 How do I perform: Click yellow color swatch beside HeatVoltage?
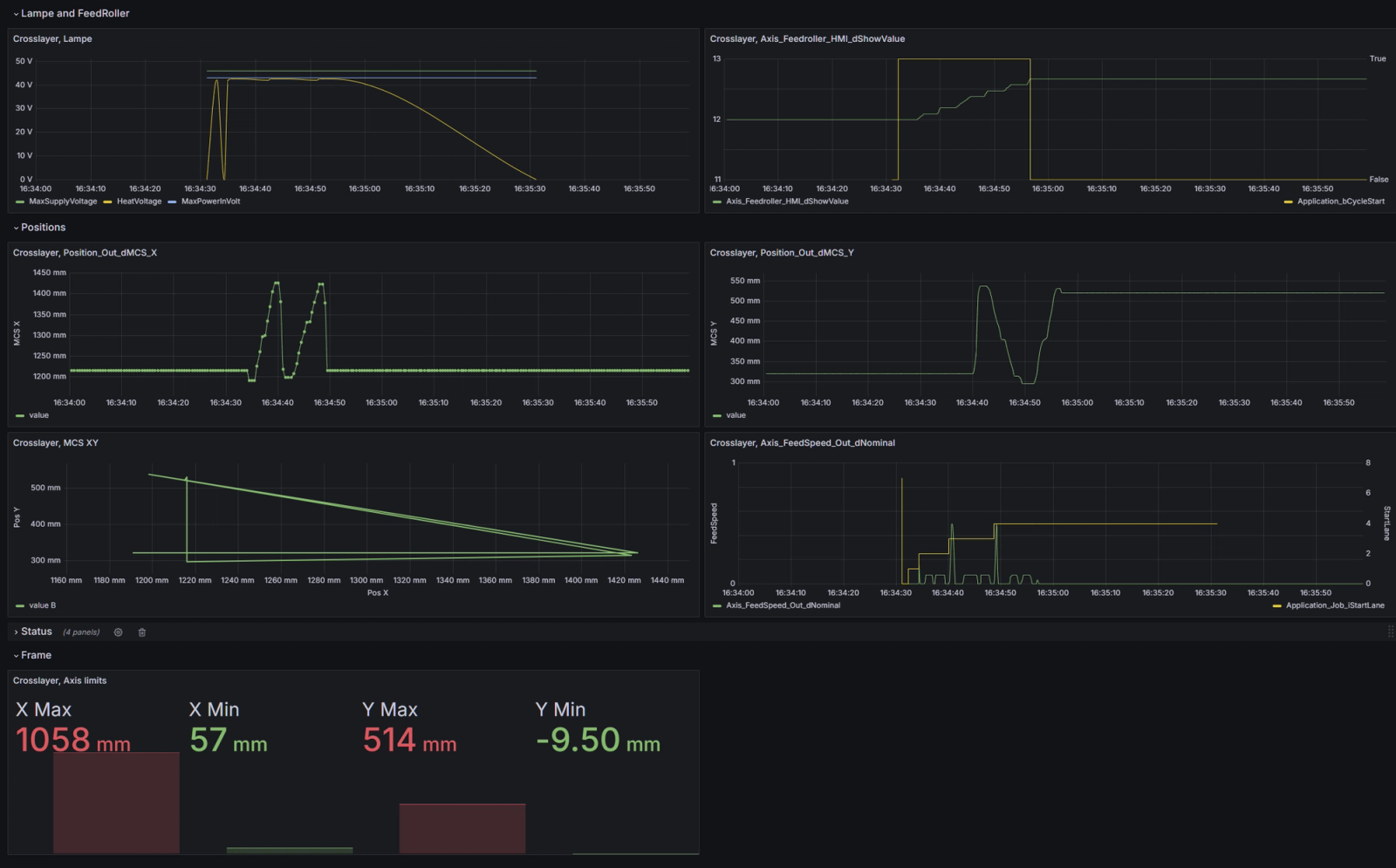coord(107,202)
